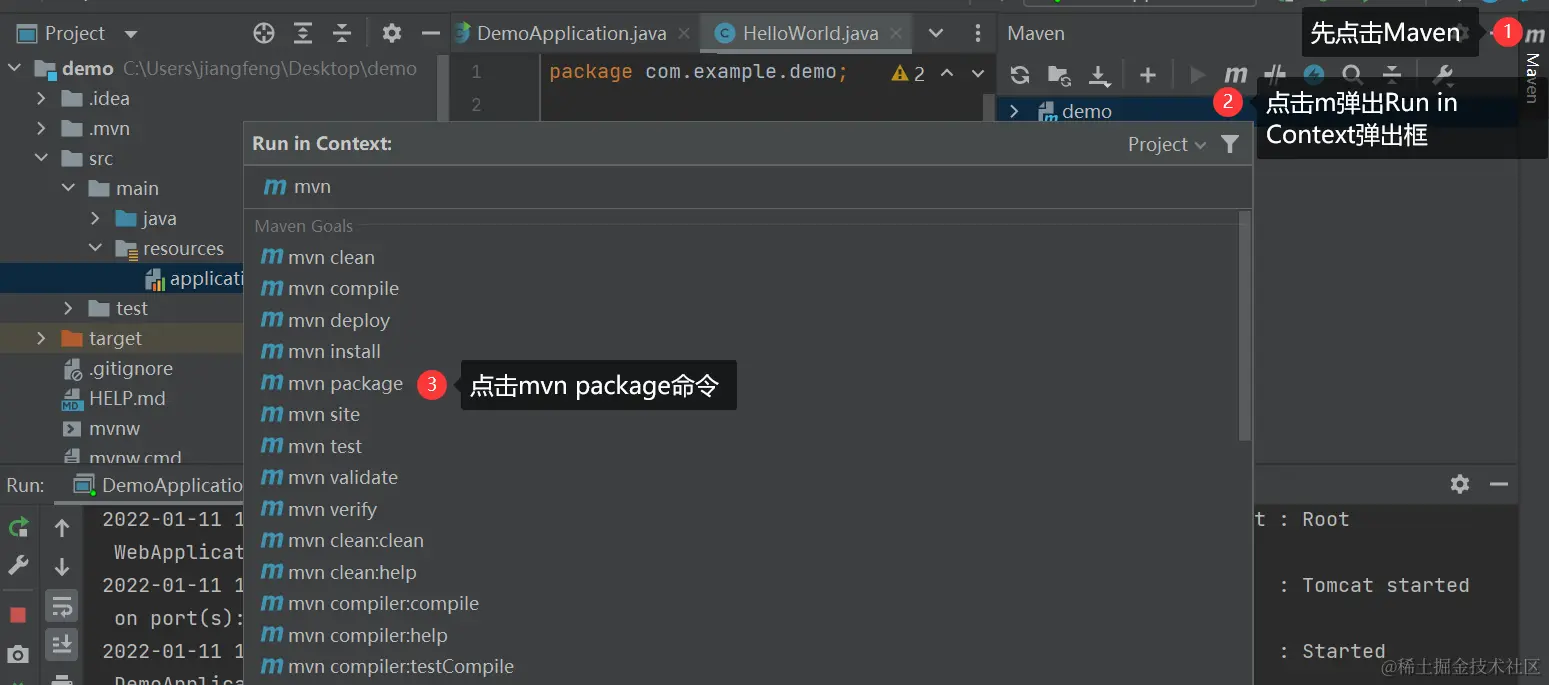Show Maven dependencies diagram magnifier icon
Image resolution: width=1549 pixels, height=685 pixels.
1352,74
